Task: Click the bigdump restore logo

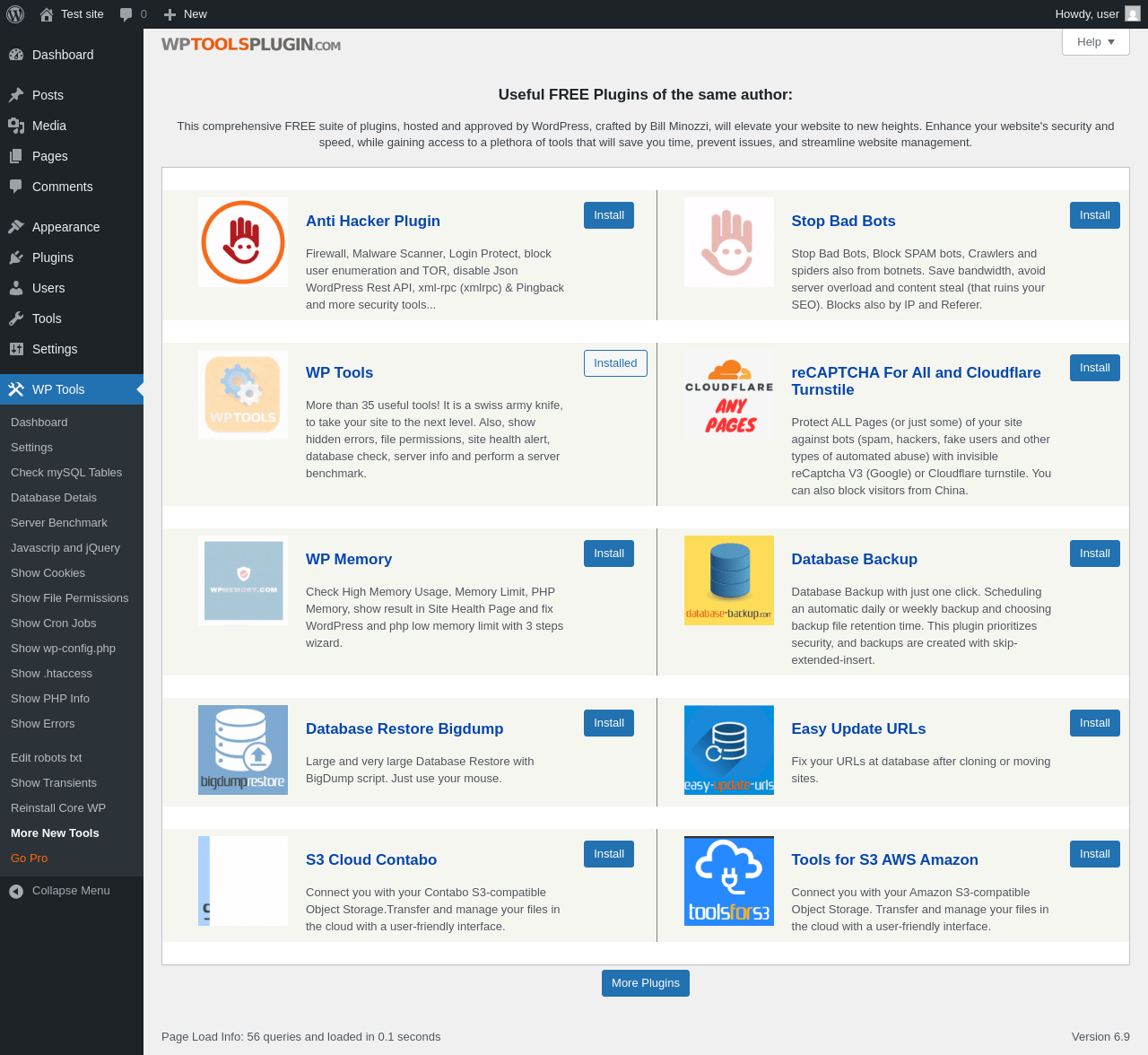Action: click(243, 750)
